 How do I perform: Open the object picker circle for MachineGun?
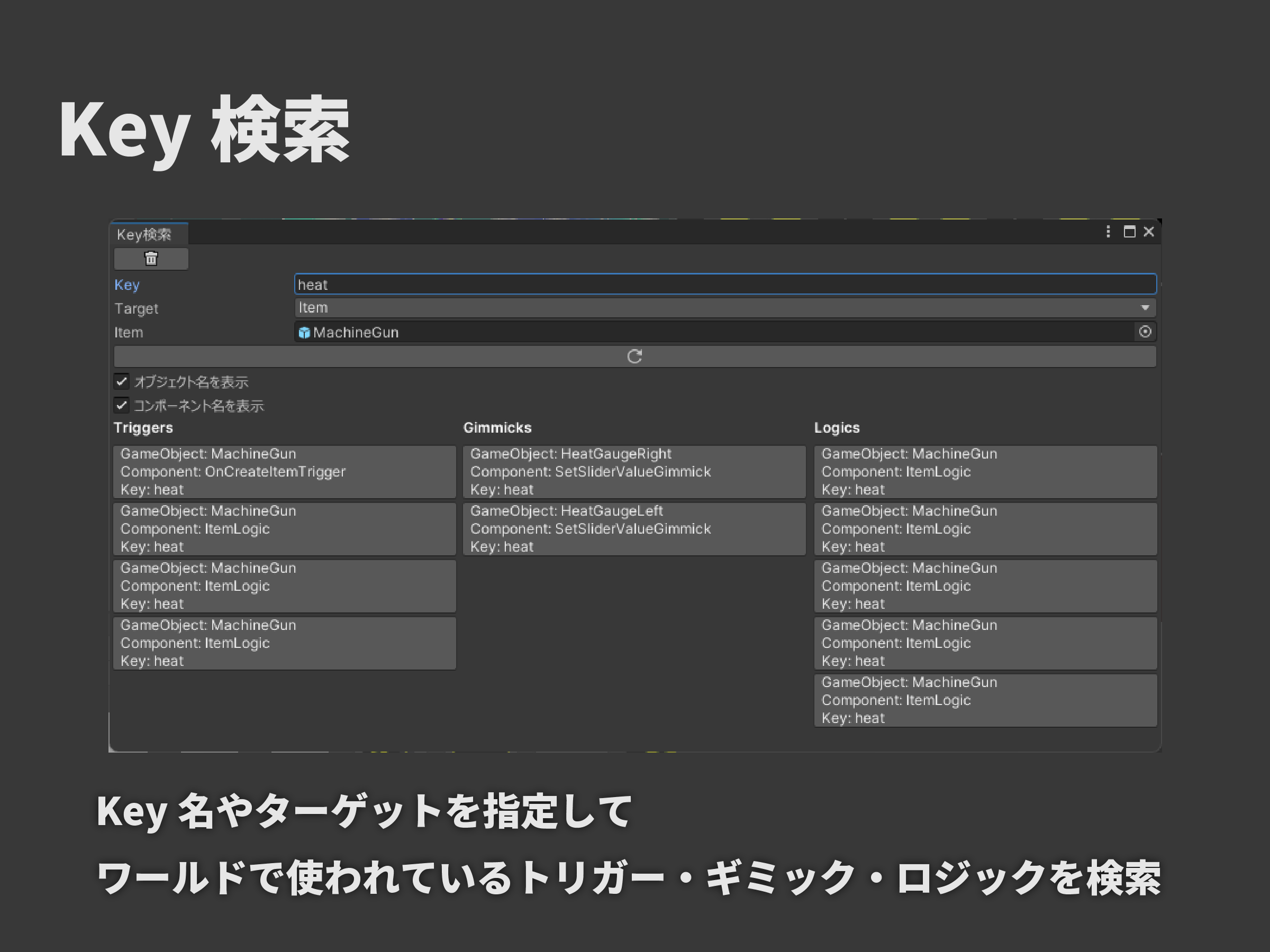coord(1145,332)
